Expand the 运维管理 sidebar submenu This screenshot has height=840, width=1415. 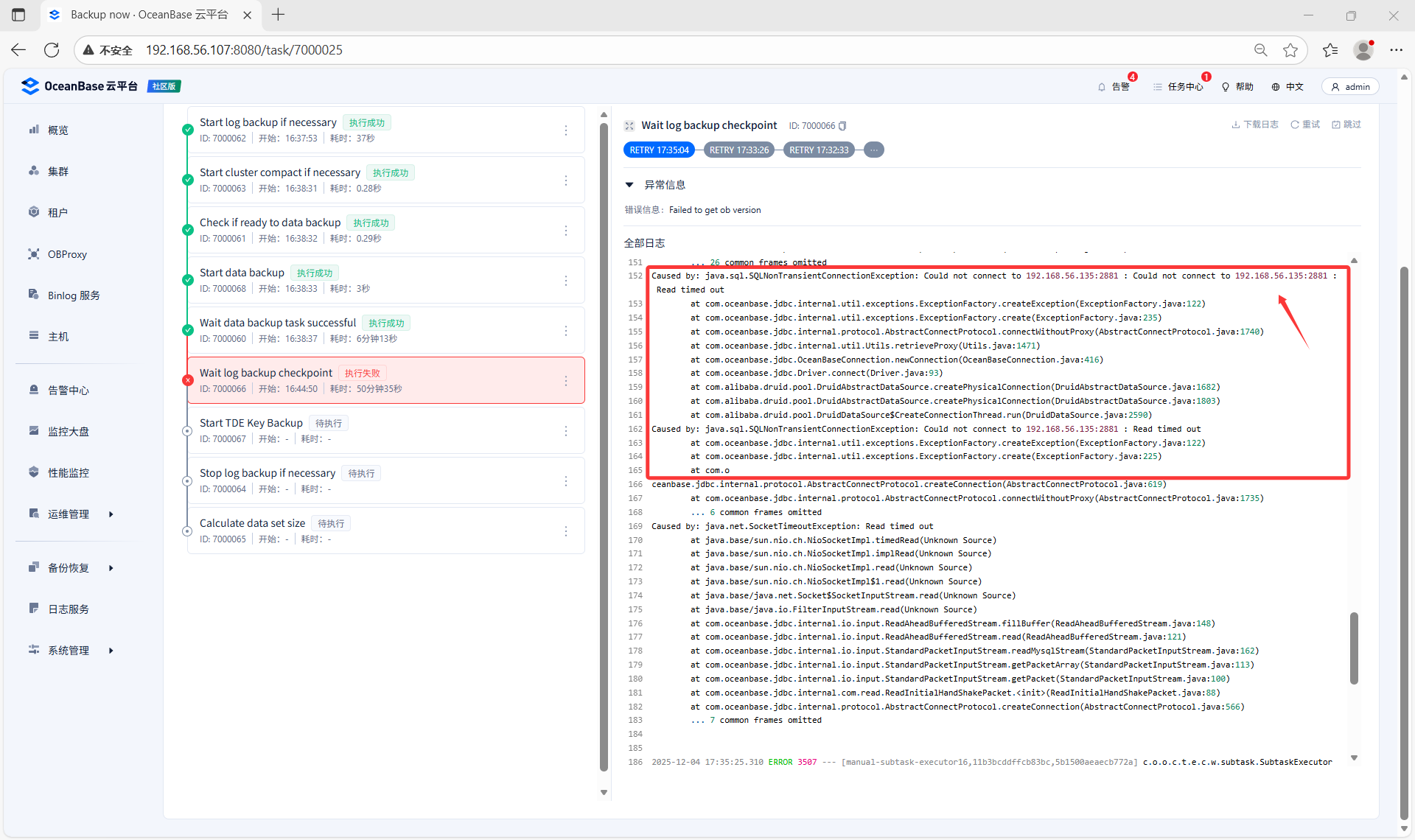tap(111, 514)
